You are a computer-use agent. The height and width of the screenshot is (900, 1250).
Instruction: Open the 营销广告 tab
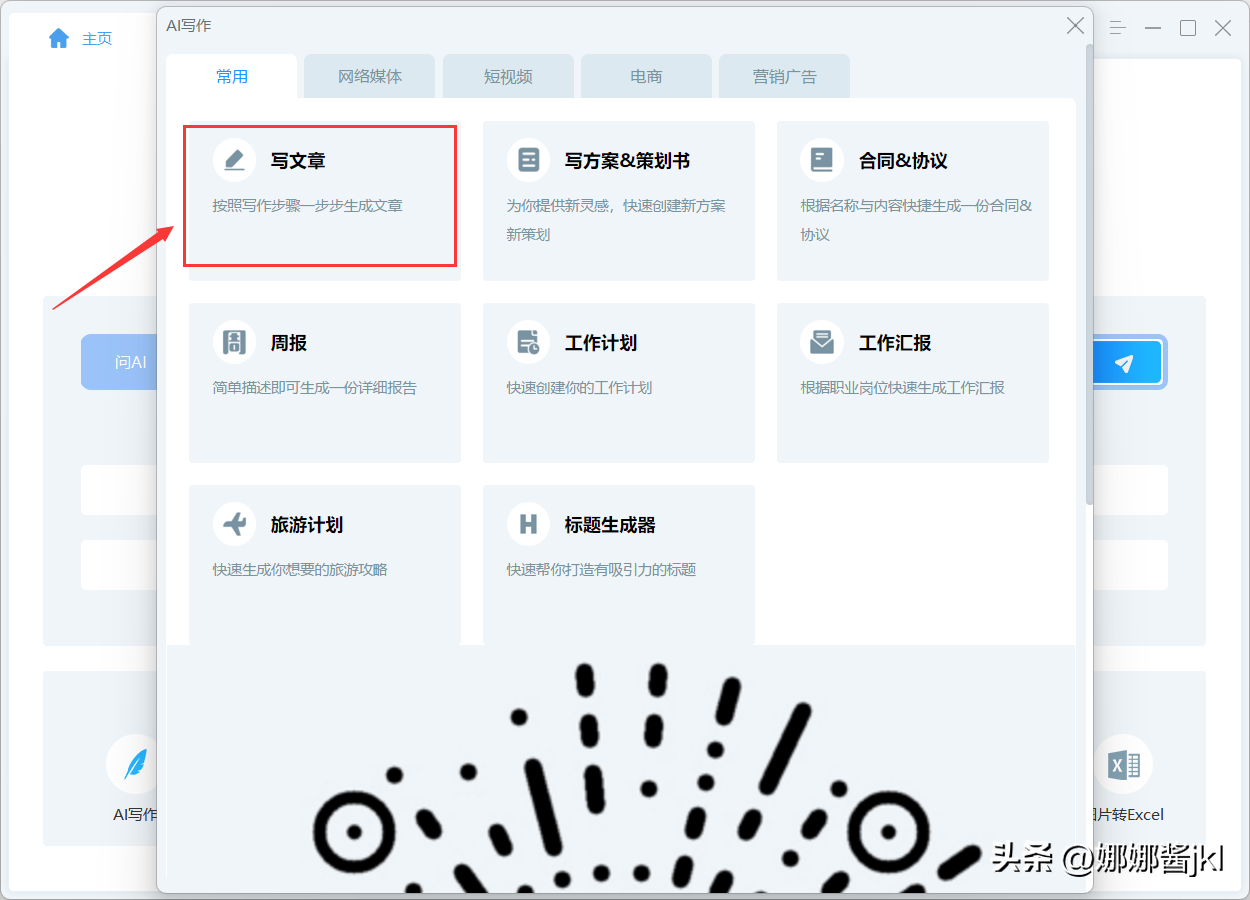point(784,76)
